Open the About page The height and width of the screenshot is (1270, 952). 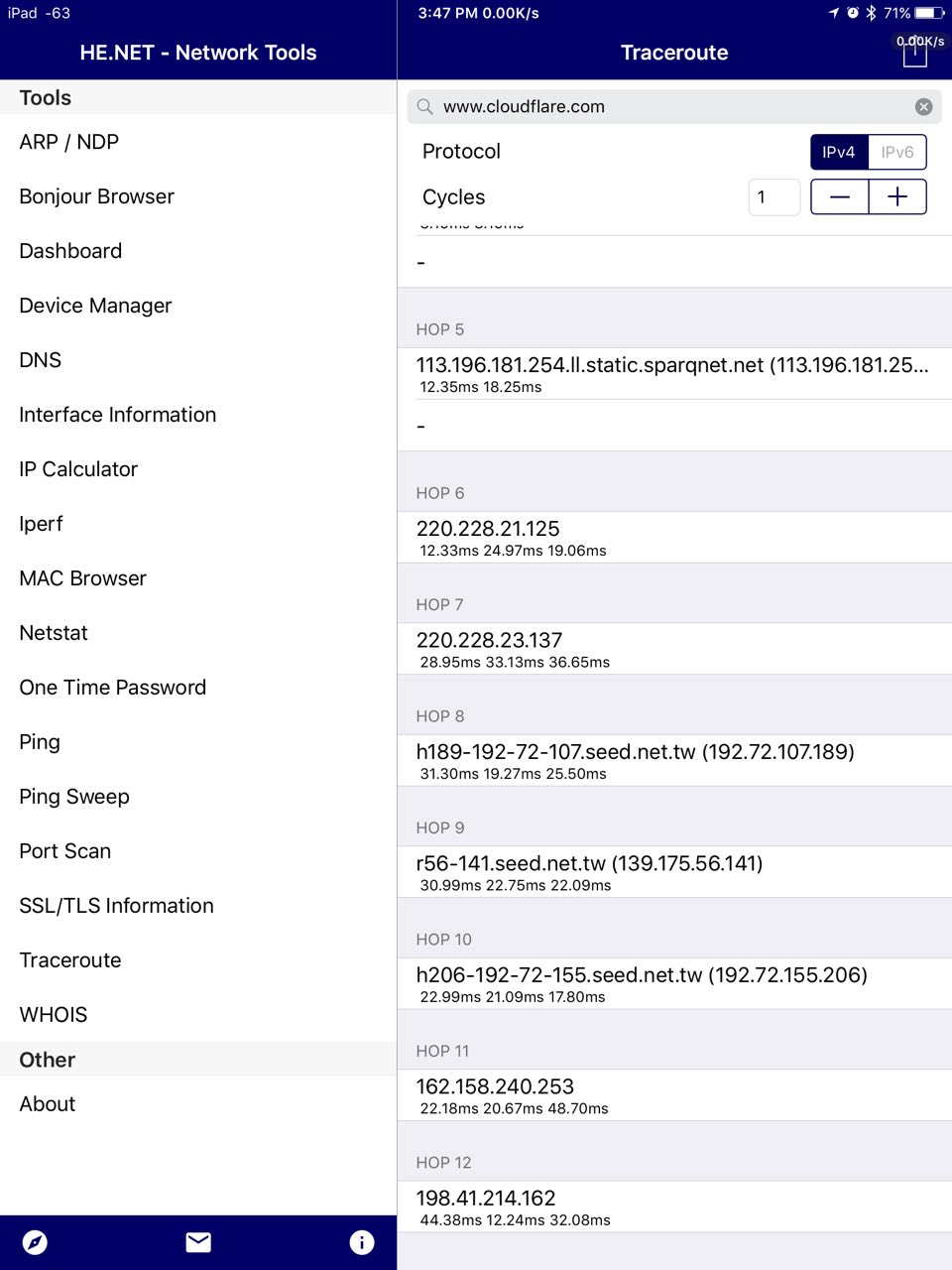(48, 1104)
